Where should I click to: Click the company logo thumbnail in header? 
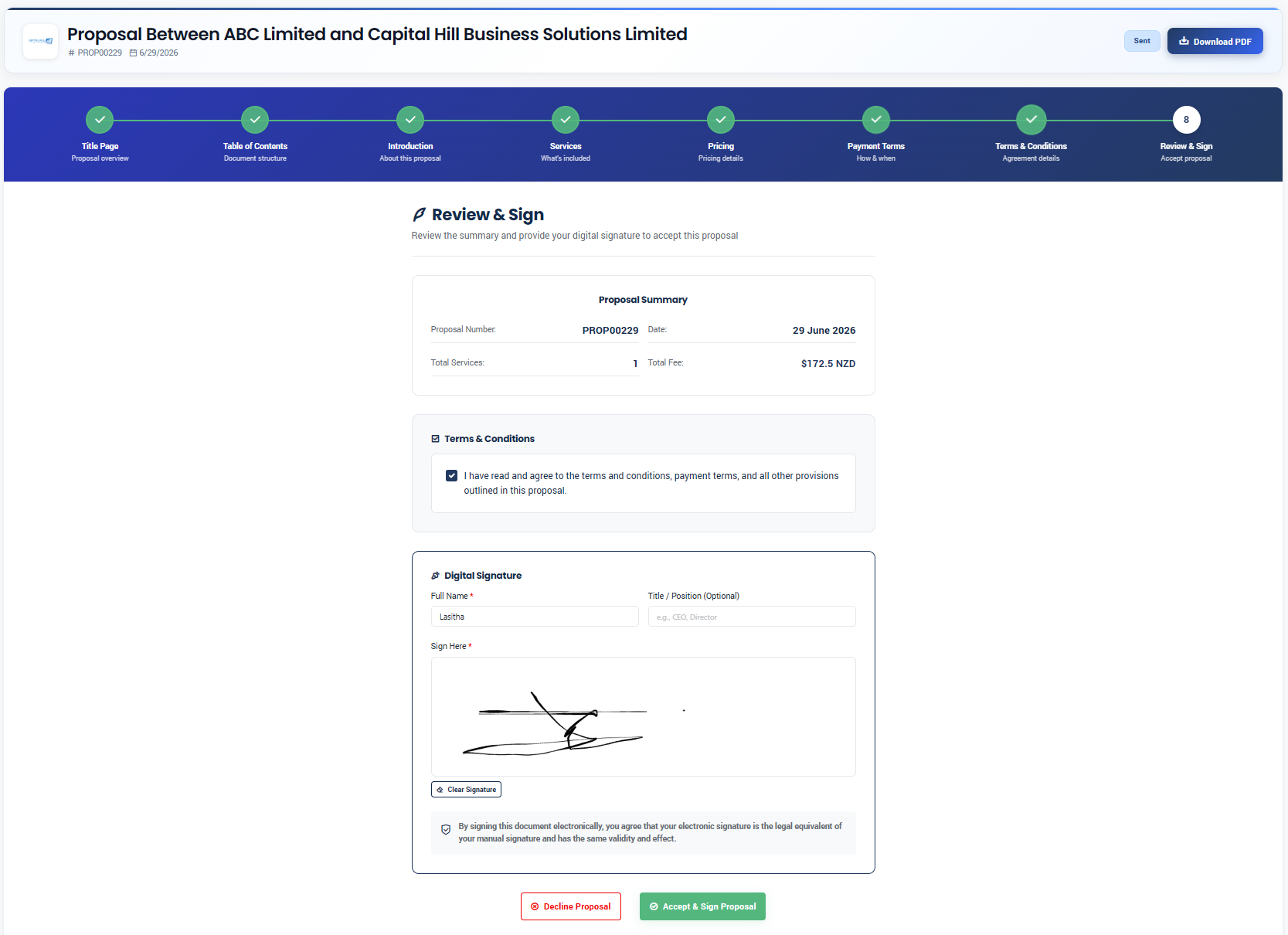click(40, 41)
